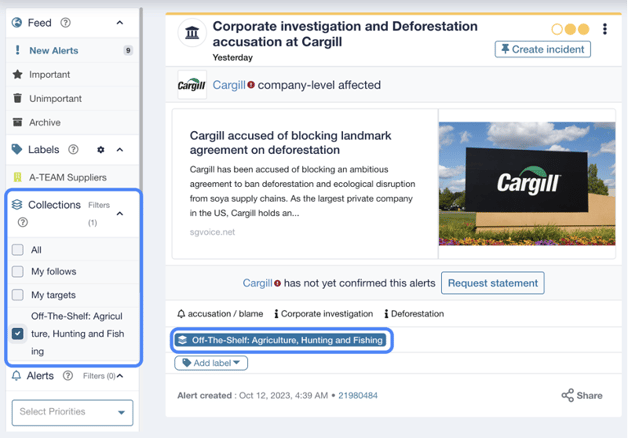Image resolution: width=628 pixels, height=438 pixels.
Task: Click the Yesterday timestamp text
Action: [233, 58]
